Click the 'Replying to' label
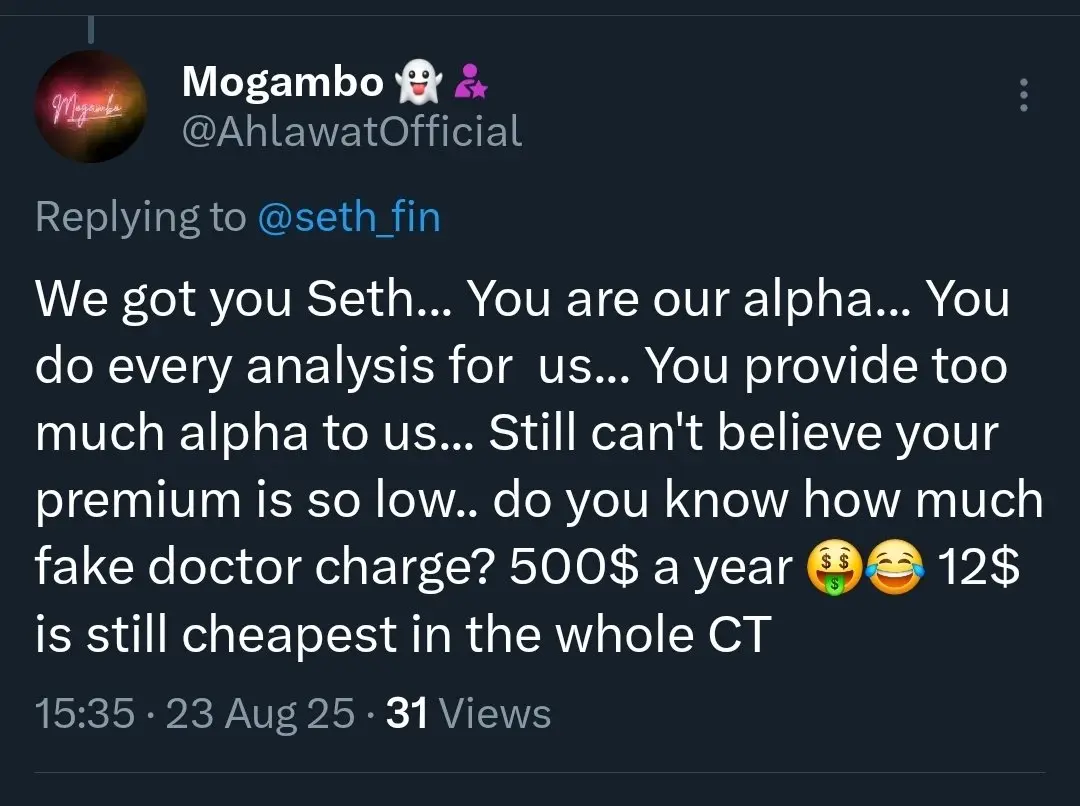Viewport: 1080px width, 806px height. (141, 217)
